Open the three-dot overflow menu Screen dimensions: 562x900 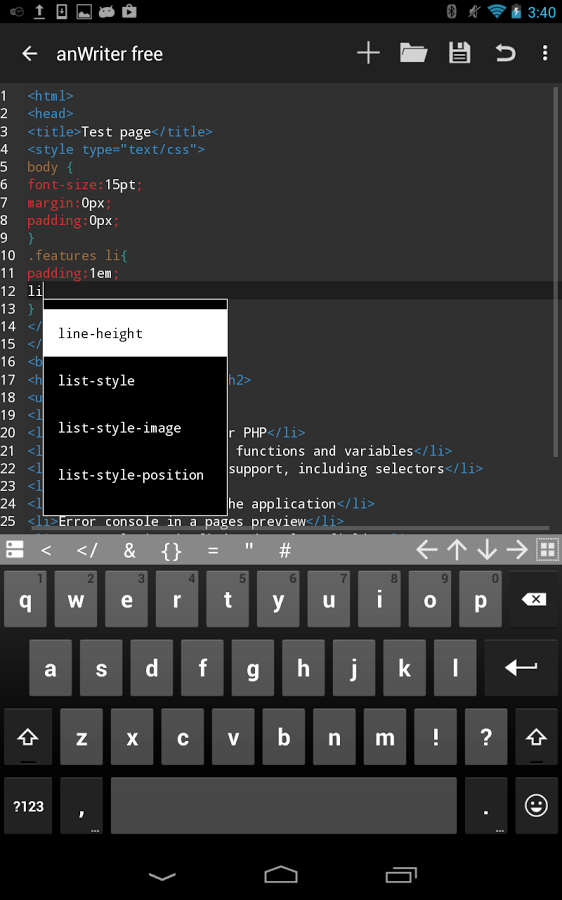[x=545, y=53]
